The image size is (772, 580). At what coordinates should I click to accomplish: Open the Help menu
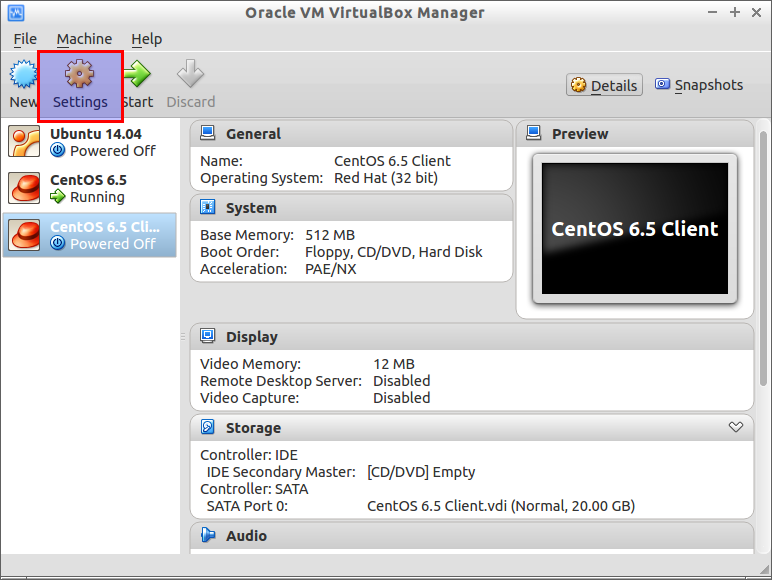tap(147, 39)
